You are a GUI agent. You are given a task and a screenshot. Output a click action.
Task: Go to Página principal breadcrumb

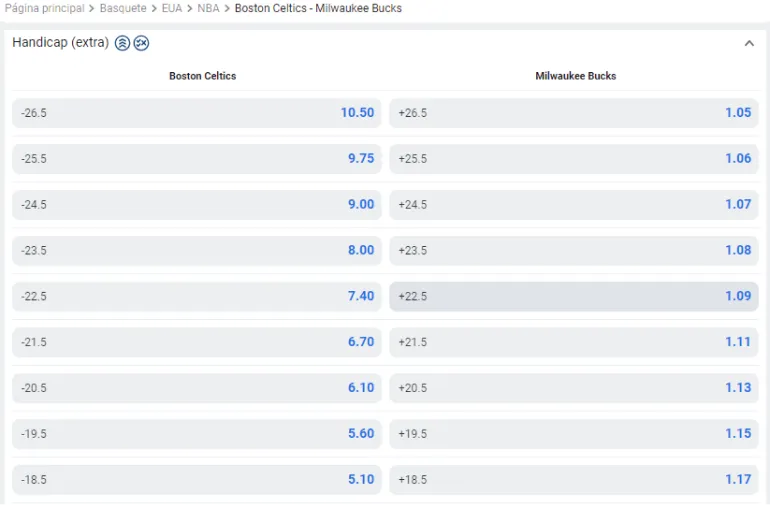point(44,8)
